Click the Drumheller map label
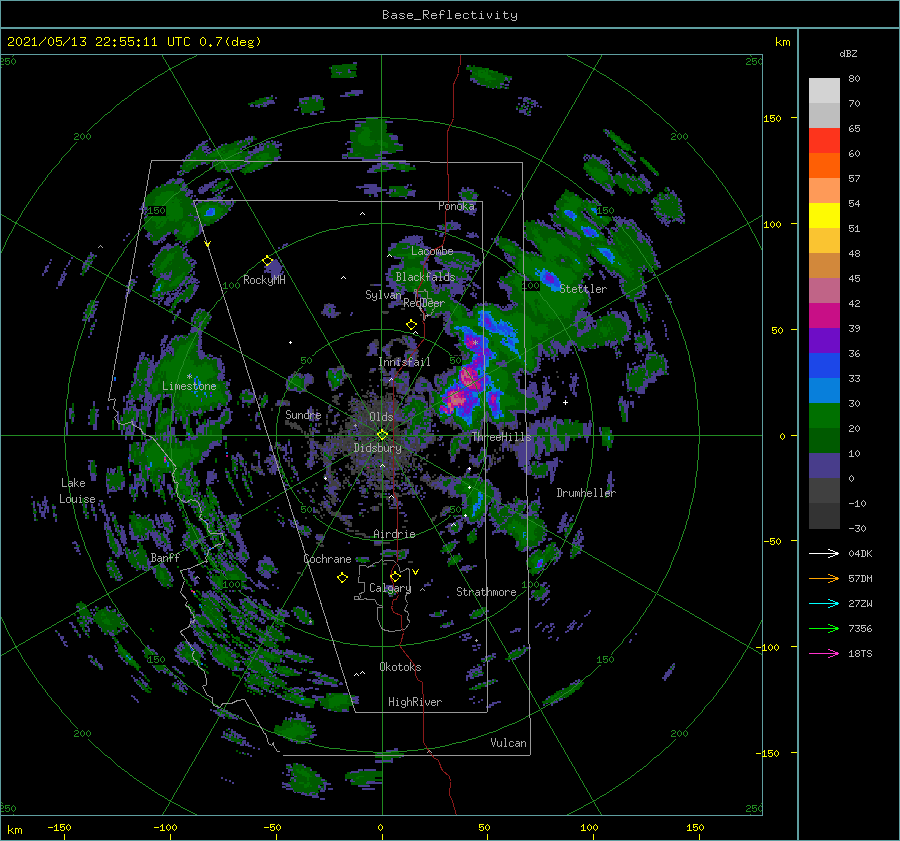This screenshot has height=841, width=900. pyautogui.click(x=586, y=493)
